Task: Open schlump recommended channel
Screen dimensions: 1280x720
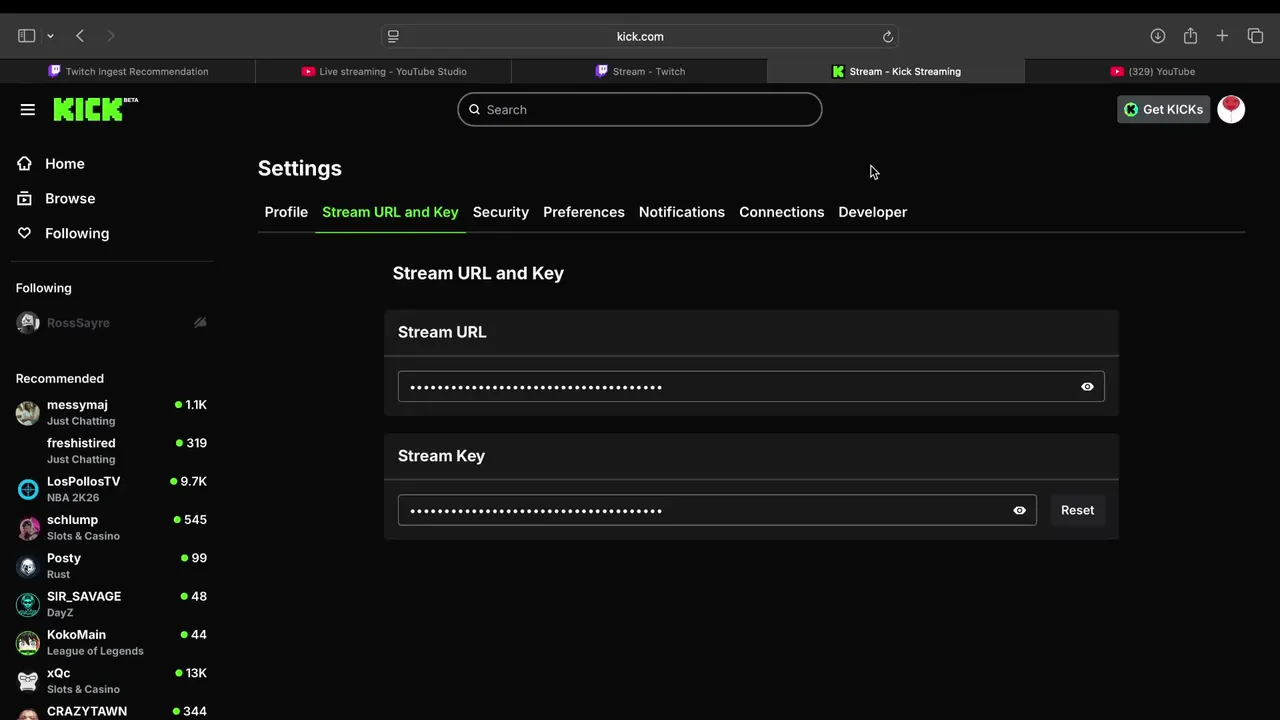Action: 112,527
